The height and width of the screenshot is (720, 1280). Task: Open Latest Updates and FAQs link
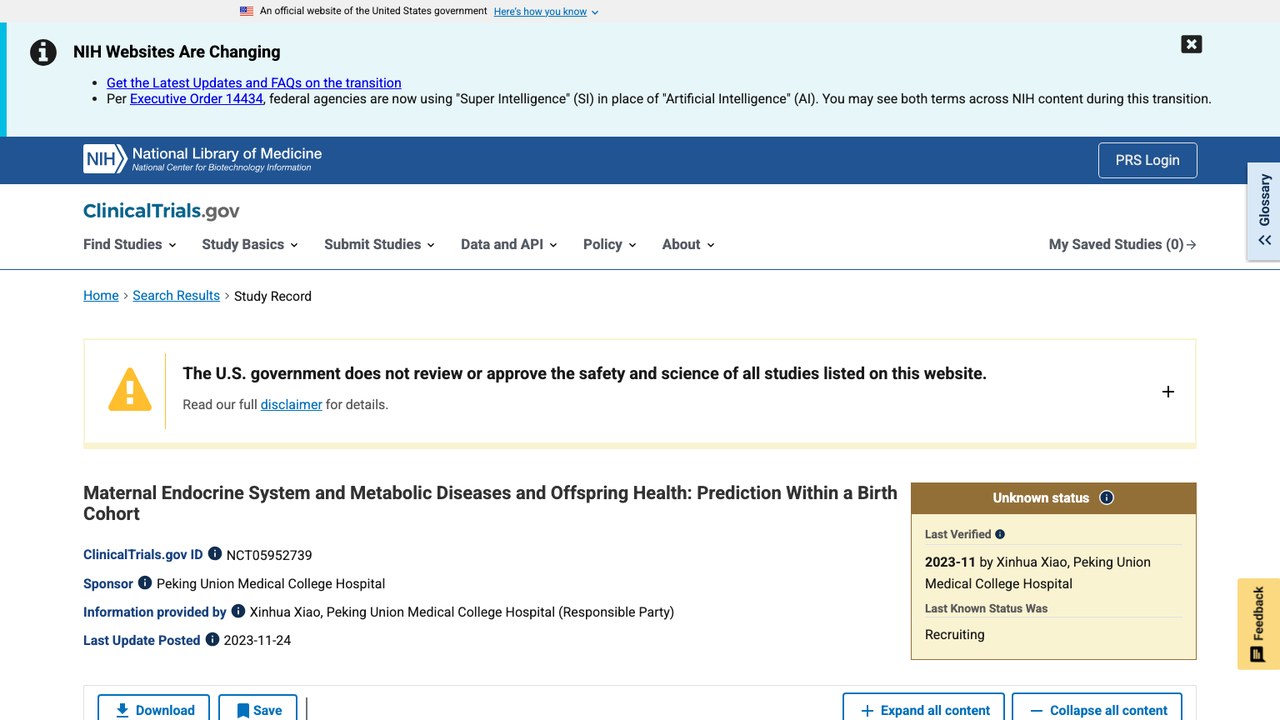click(254, 83)
